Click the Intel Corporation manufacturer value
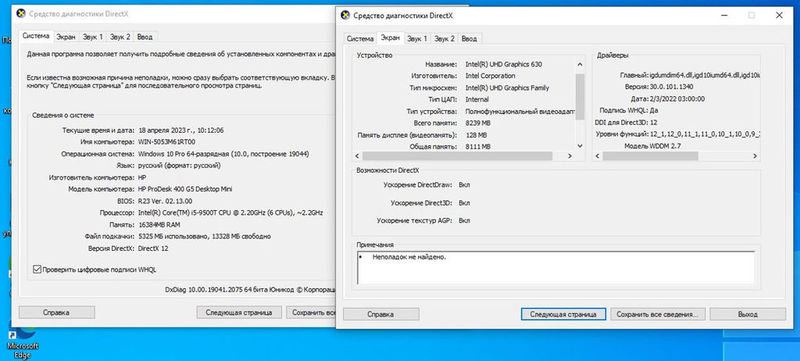 tap(490, 75)
